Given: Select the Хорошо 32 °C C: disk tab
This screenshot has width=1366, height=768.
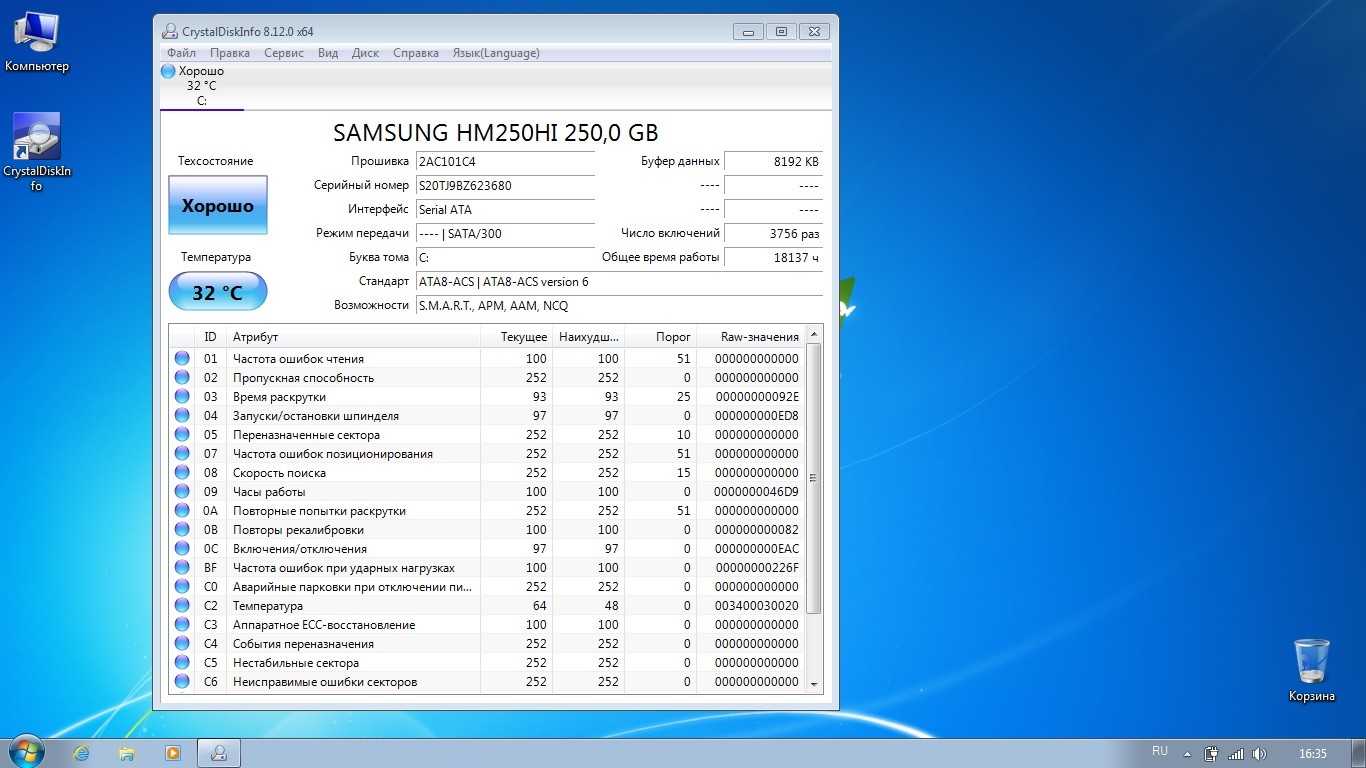Looking at the screenshot, I should coord(202,86).
